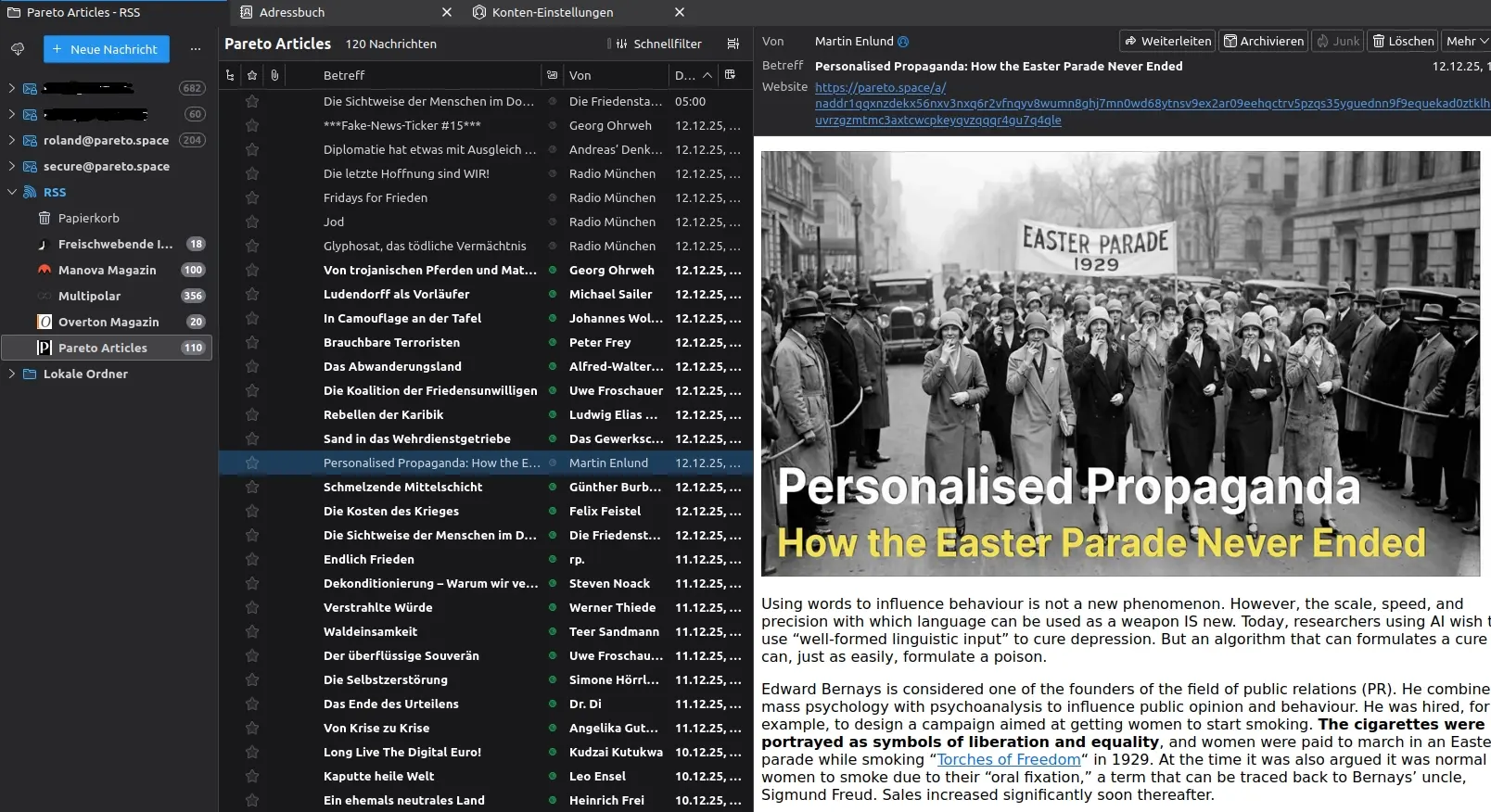The height and width of the screenshot is (812, 1491).
Task: Switch to the Adressbuch tab
Action: click(292, 12)
